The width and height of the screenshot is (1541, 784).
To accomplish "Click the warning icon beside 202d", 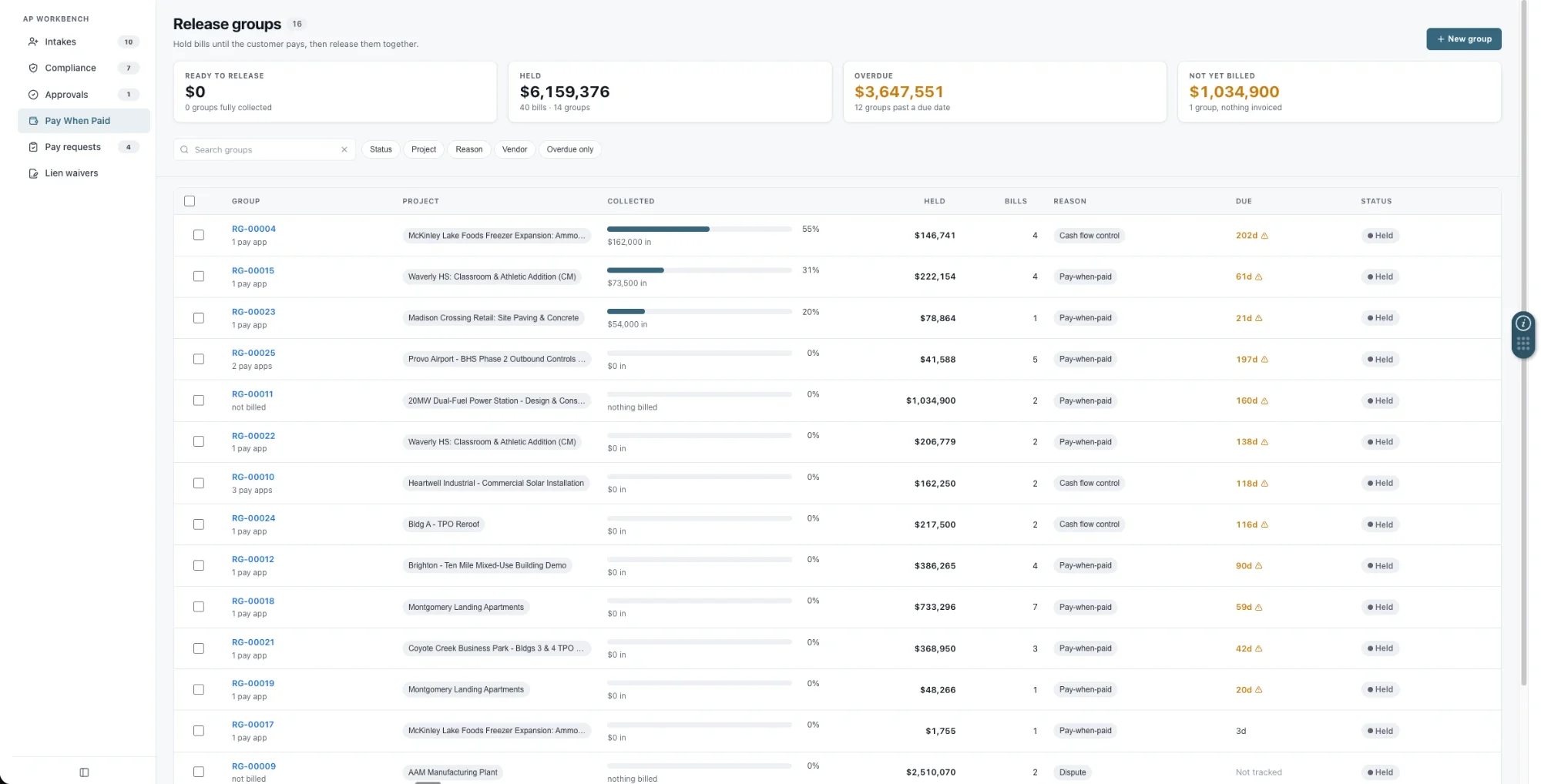I will 1264,236.
